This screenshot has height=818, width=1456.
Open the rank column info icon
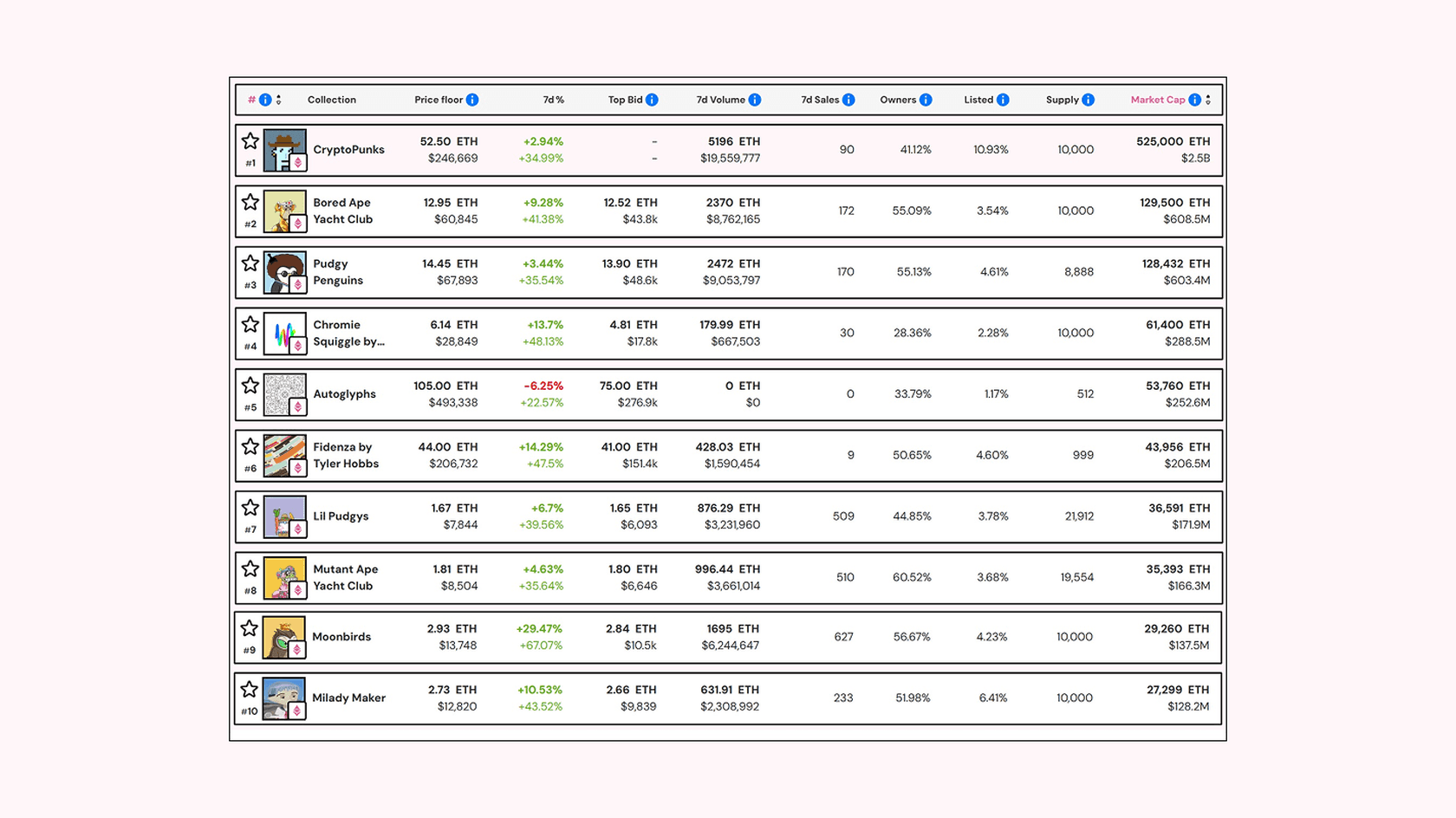pyautogui.click(x=265, y=100)
